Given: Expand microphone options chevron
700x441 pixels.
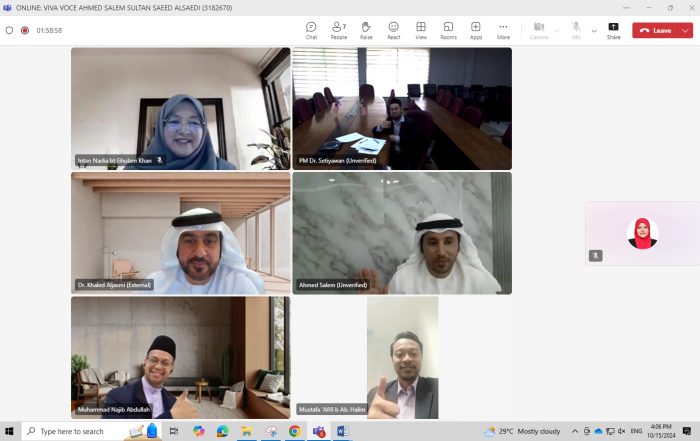Looking at the screenshot, I should pyautogui.click(x=594, y=30).
